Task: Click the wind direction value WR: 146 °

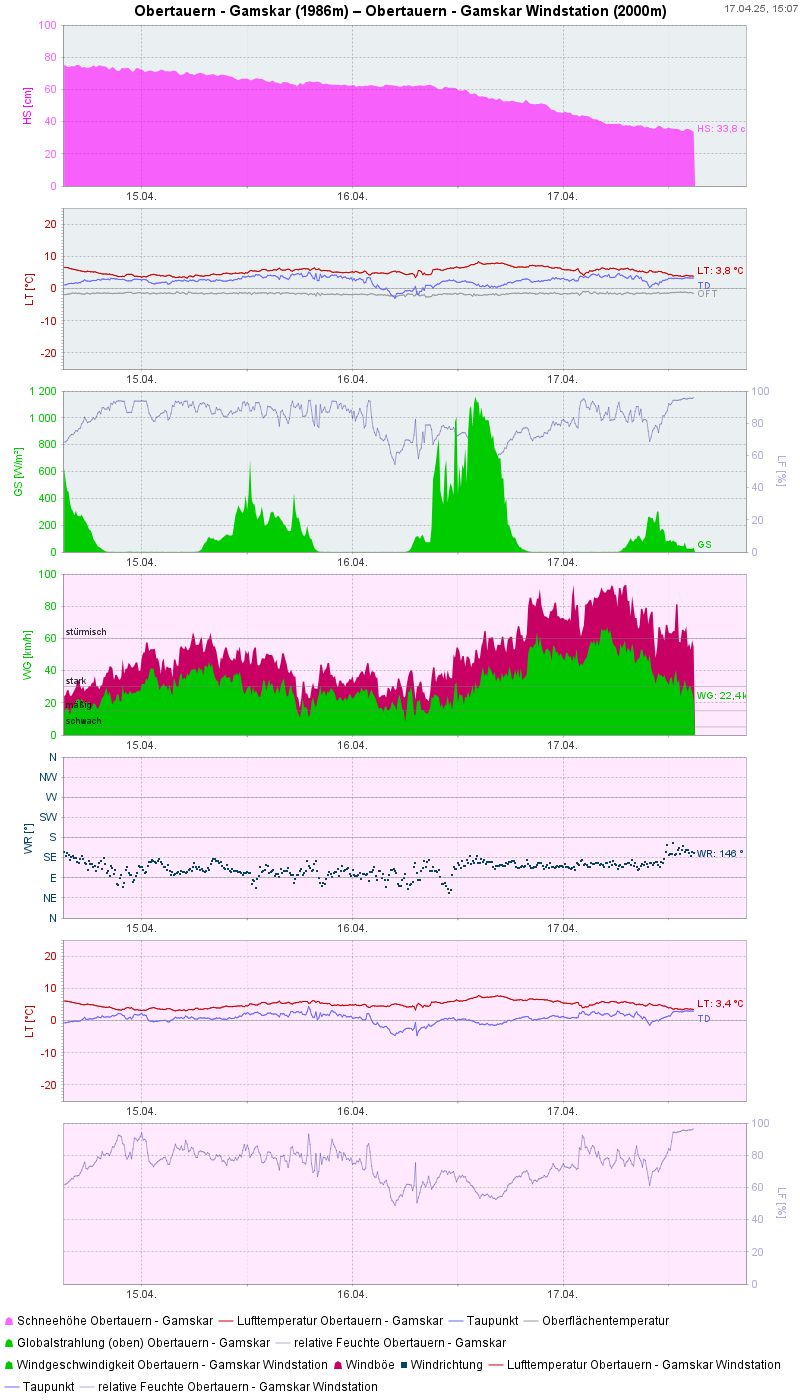Action: click(x=720, y=853)
